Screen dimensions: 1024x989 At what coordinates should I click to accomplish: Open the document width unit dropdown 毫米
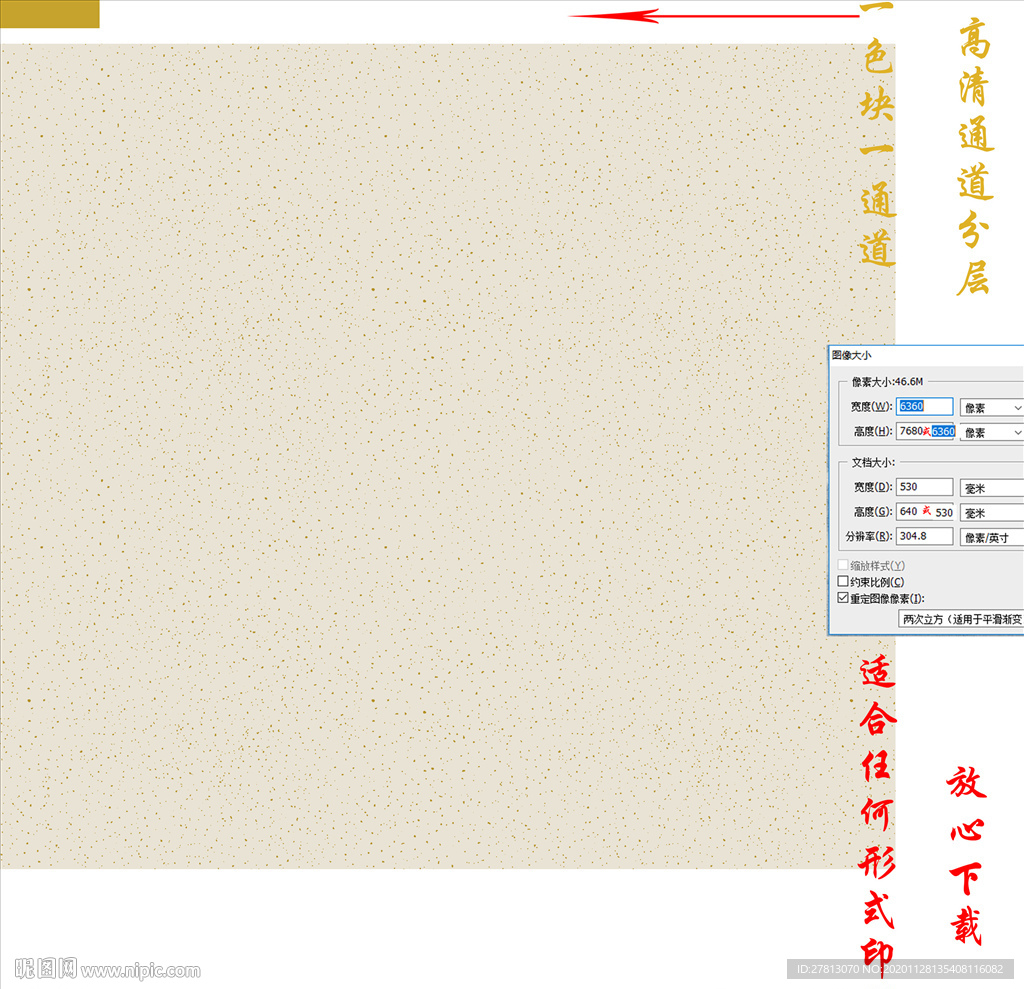pyautogui.click(x=991, y=488)
